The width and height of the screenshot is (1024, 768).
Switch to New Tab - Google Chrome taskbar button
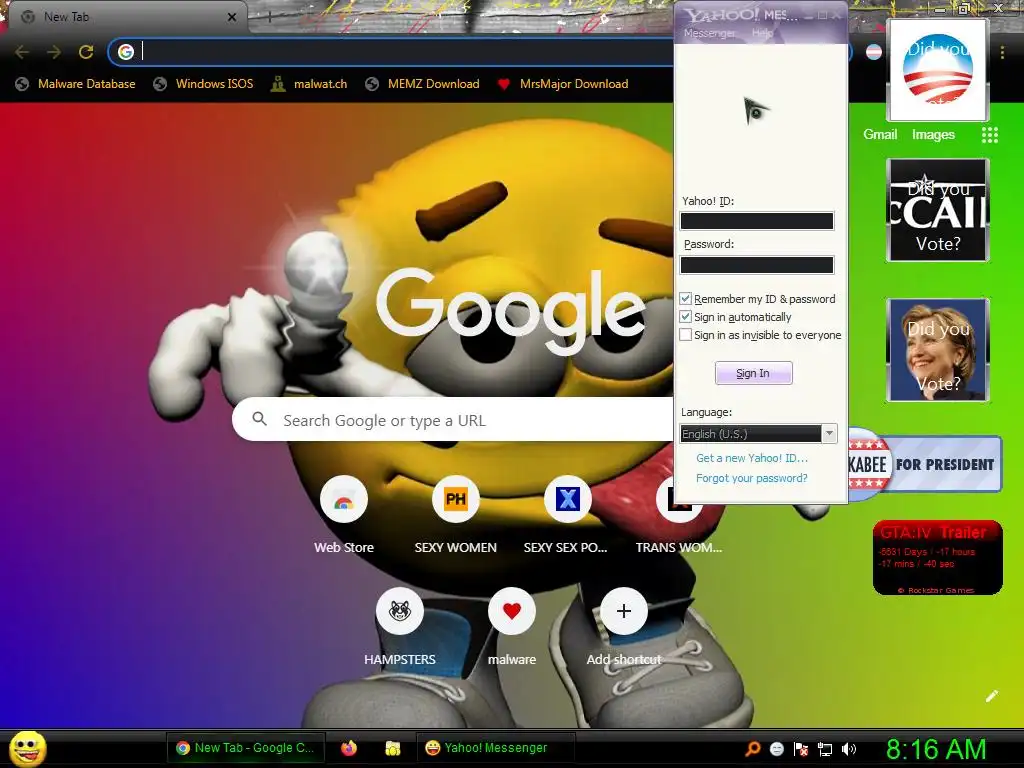[x=246, y=748]
